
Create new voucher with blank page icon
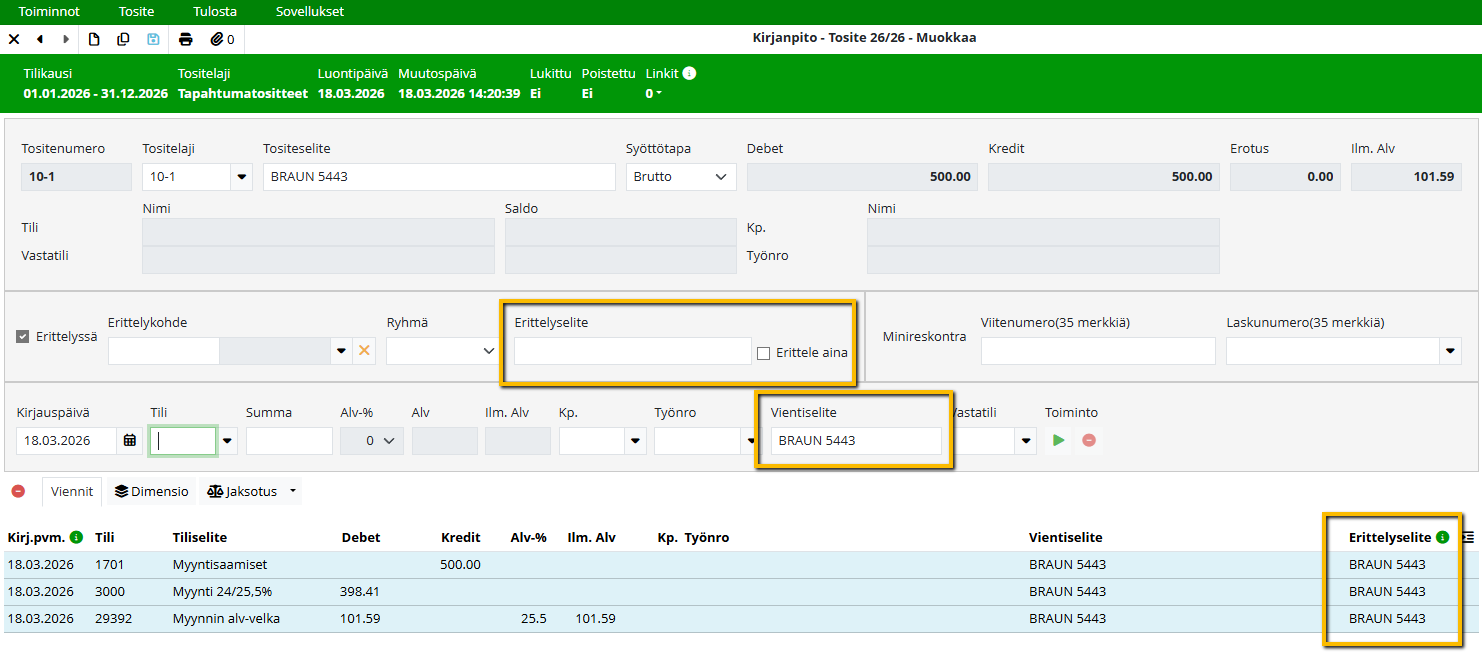point(94,39)
